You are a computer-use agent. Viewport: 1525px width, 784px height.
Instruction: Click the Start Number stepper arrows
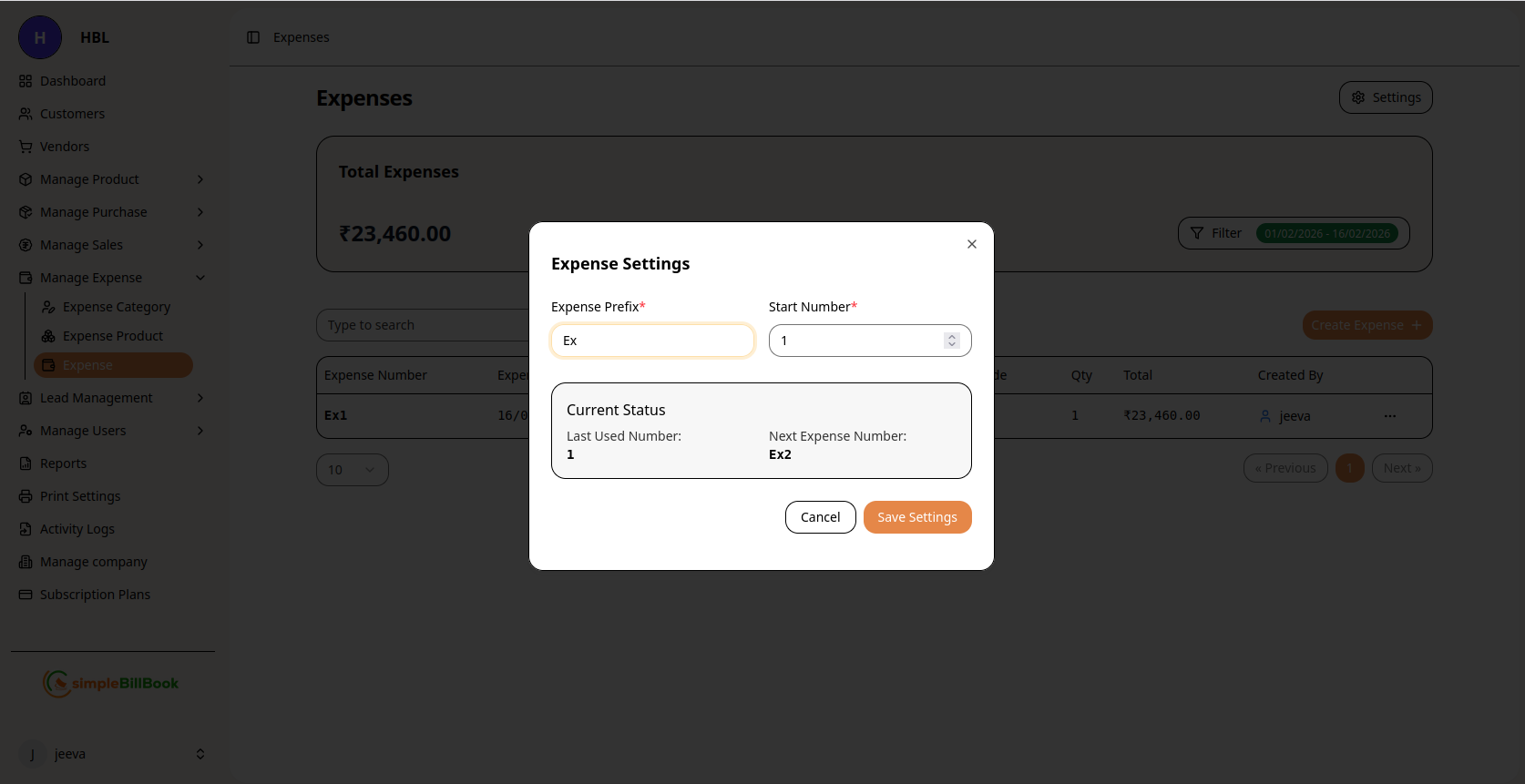(952, 341)
